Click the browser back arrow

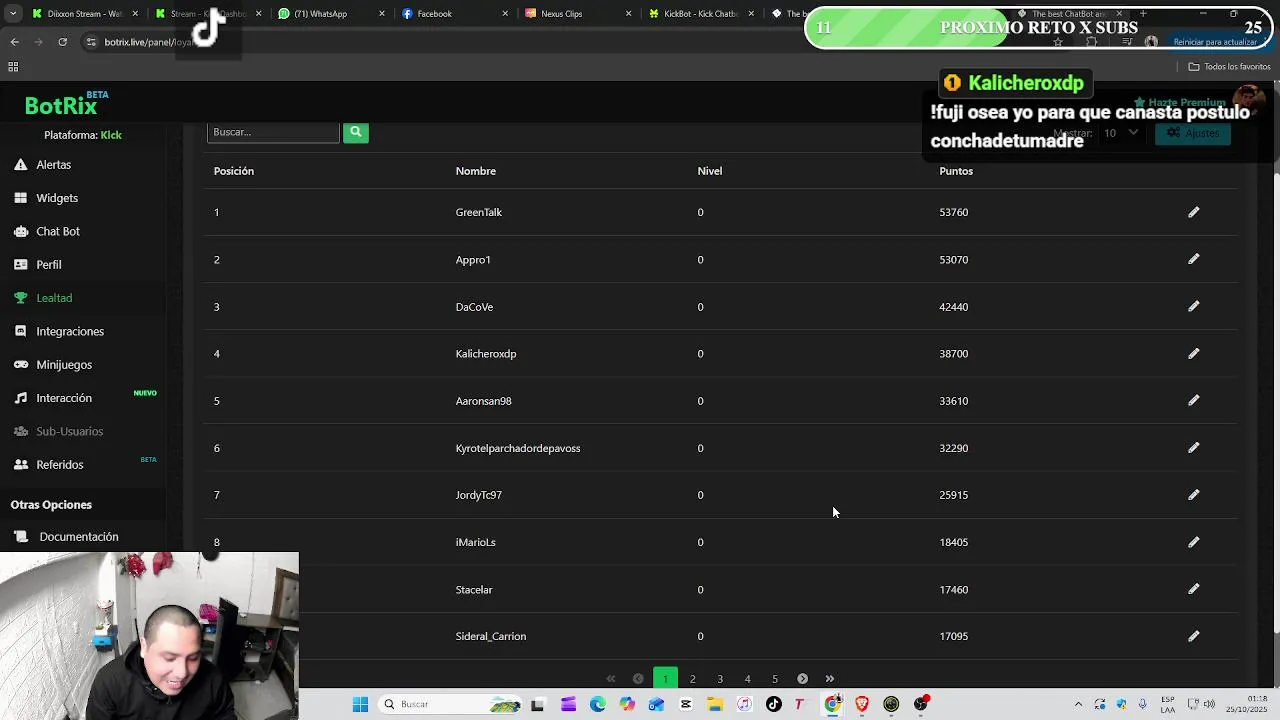tap(14, 42)
